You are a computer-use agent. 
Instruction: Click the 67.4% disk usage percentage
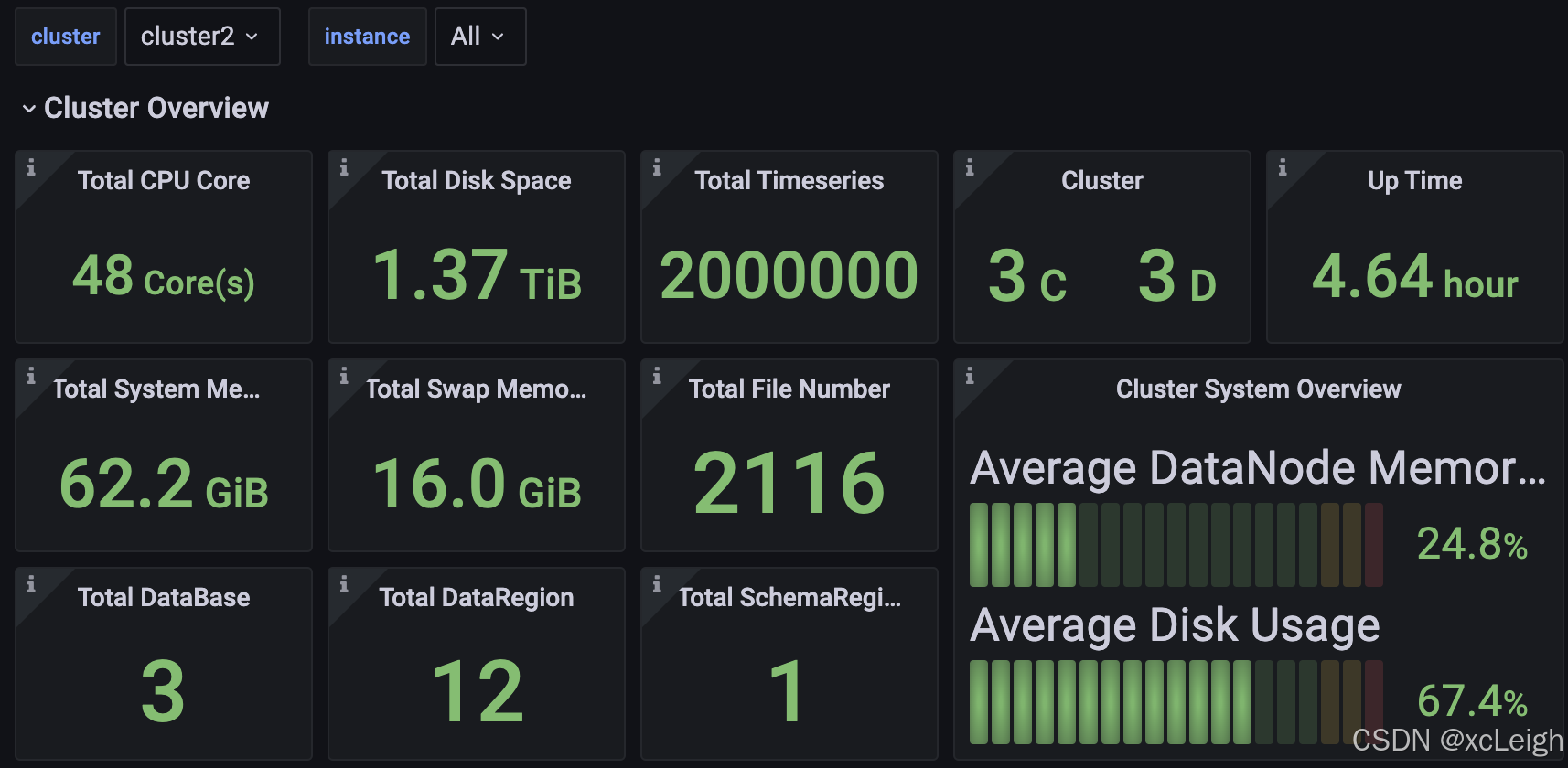coord(1472,702)
